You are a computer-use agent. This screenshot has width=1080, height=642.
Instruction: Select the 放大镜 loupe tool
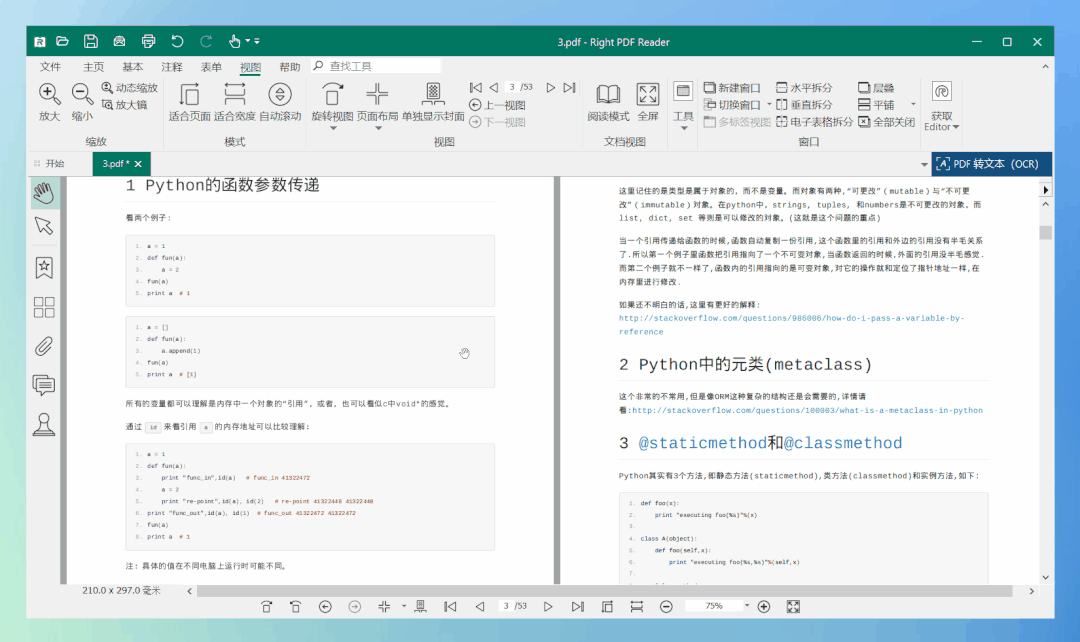(x=124, y=105)
